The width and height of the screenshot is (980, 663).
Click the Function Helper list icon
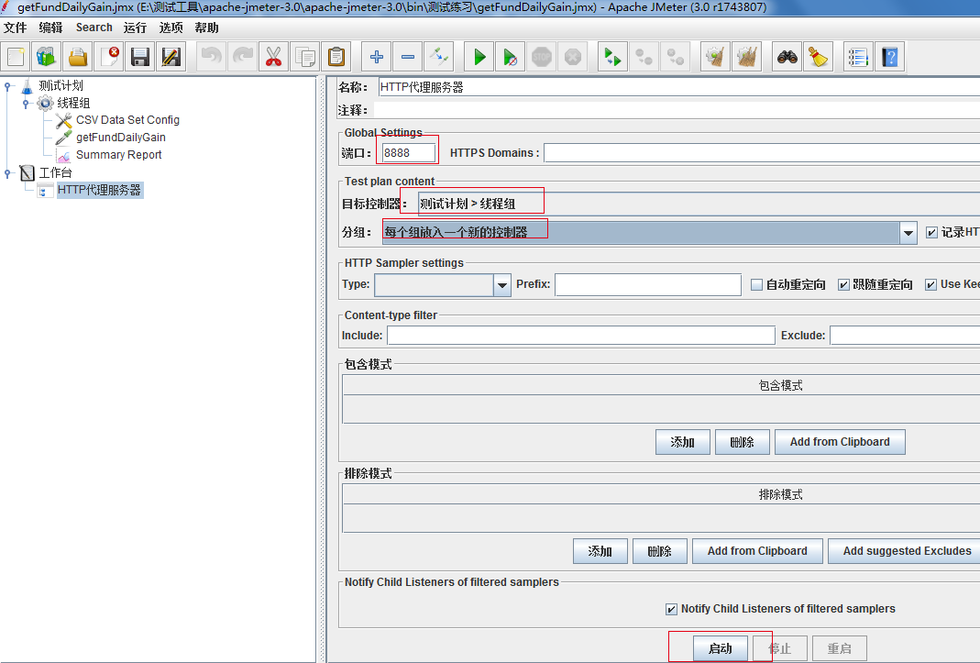(x=858, y=57)
